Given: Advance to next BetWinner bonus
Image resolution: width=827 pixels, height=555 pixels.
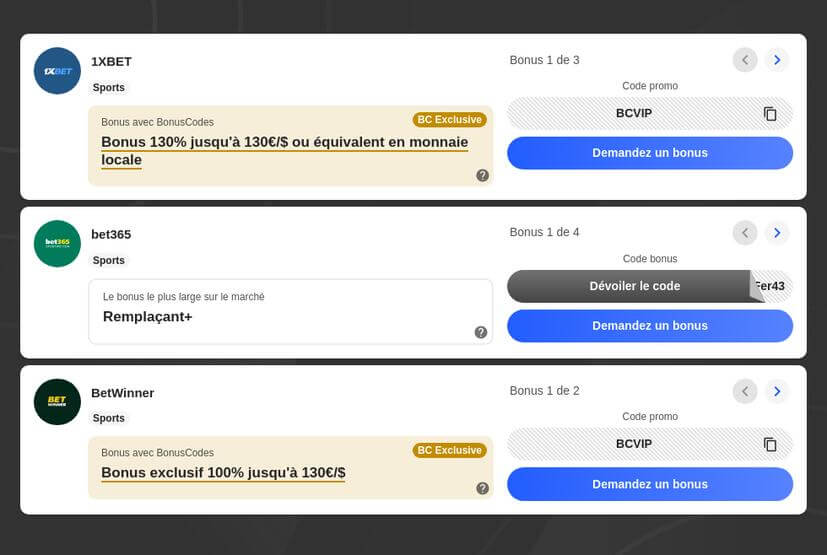Looking at the screenshot, I should point(777,391).
